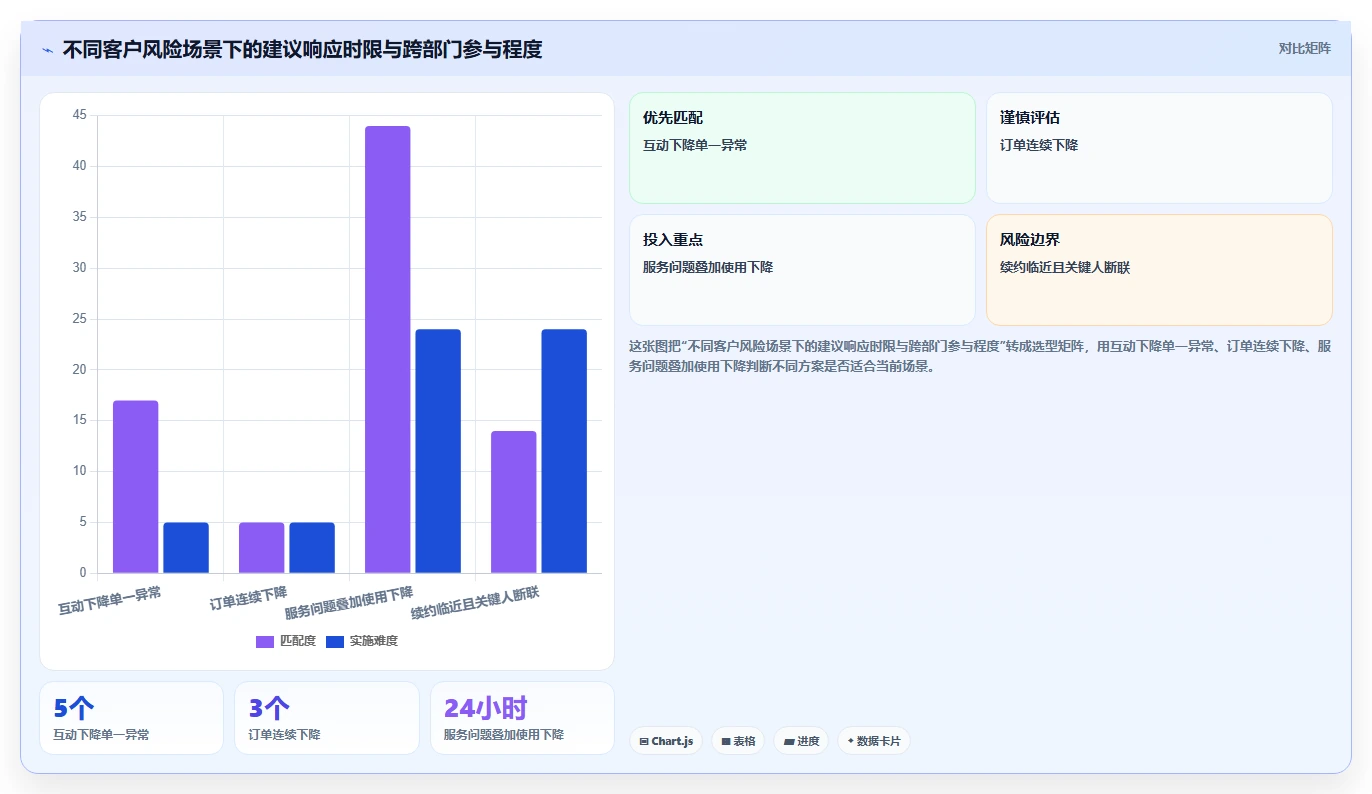Toggle the 匹配度 legend entry
The image size is (1372, 794).
(x=286, y=641)
